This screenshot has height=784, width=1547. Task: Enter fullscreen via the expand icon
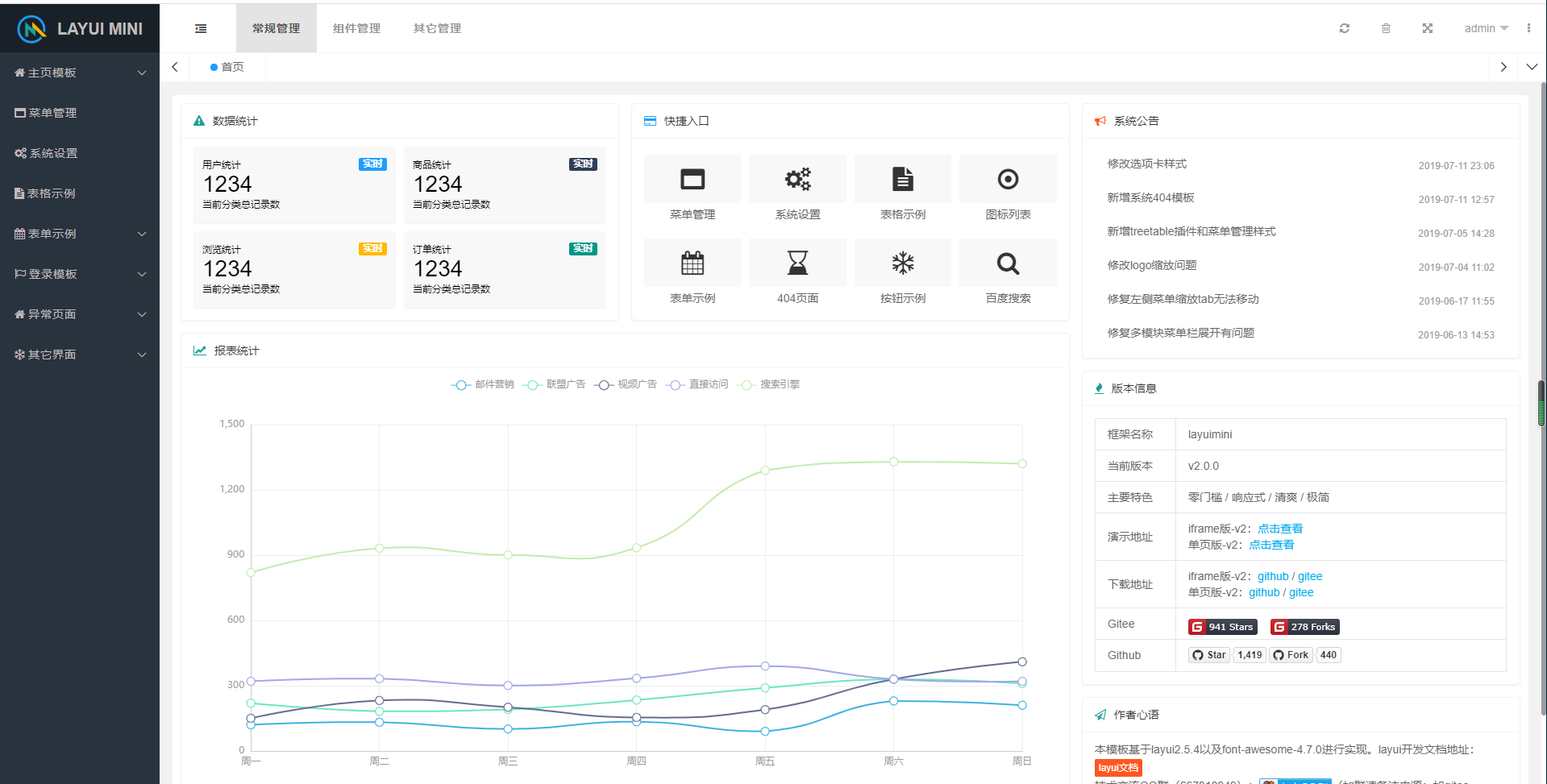pos(1427,27)
